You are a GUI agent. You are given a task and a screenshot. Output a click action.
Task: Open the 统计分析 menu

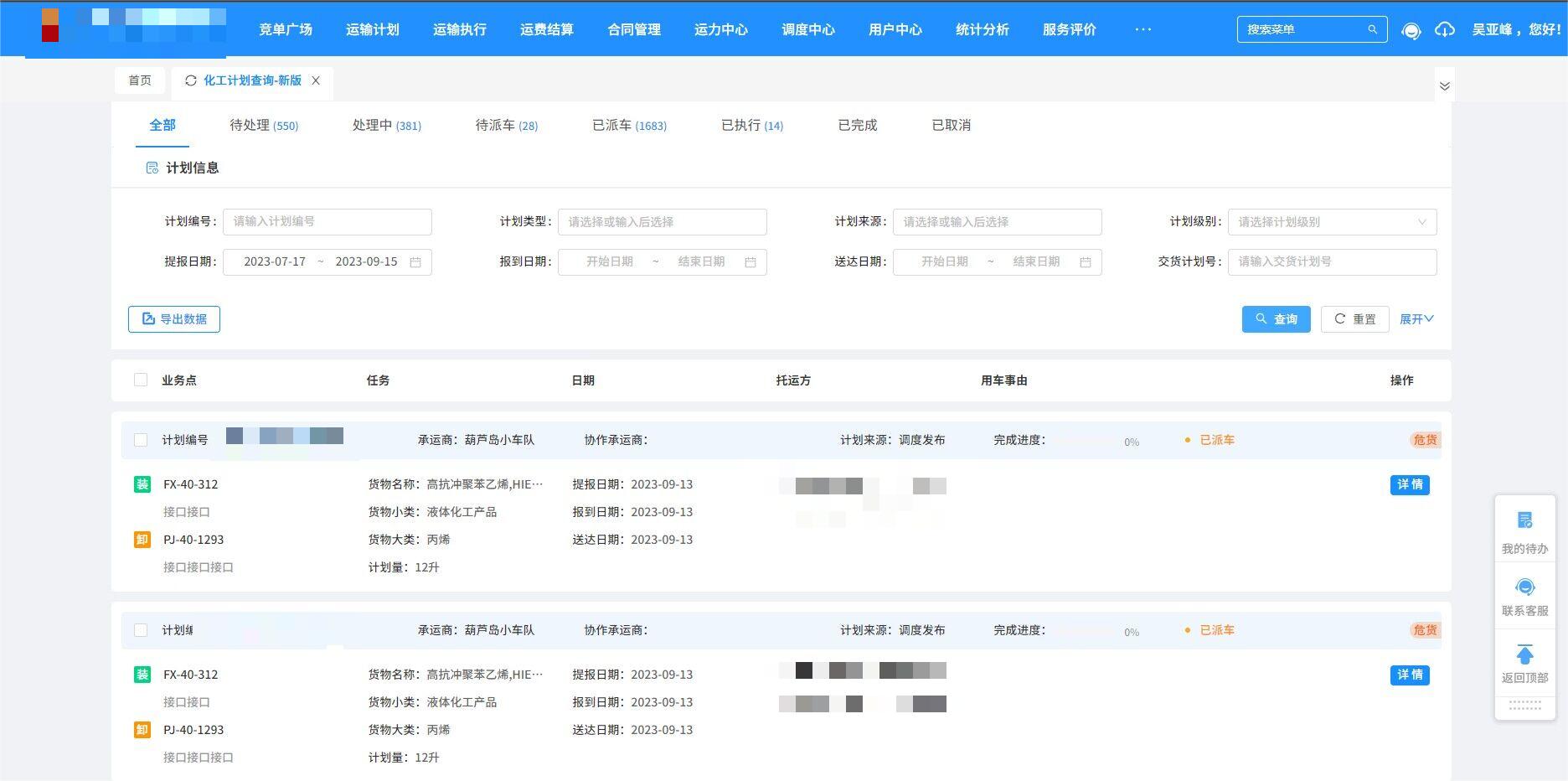click(x=983, y=29)
